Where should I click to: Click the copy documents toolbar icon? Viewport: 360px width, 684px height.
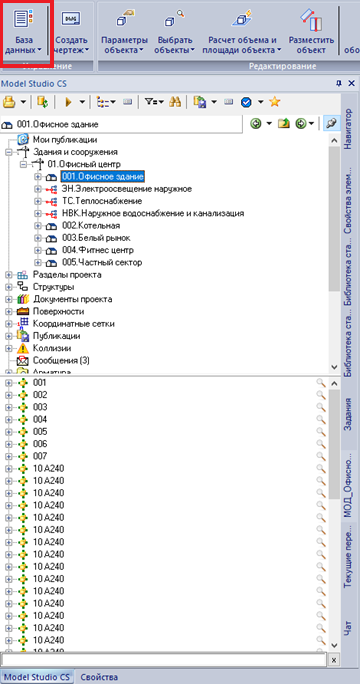pos(199,102)
